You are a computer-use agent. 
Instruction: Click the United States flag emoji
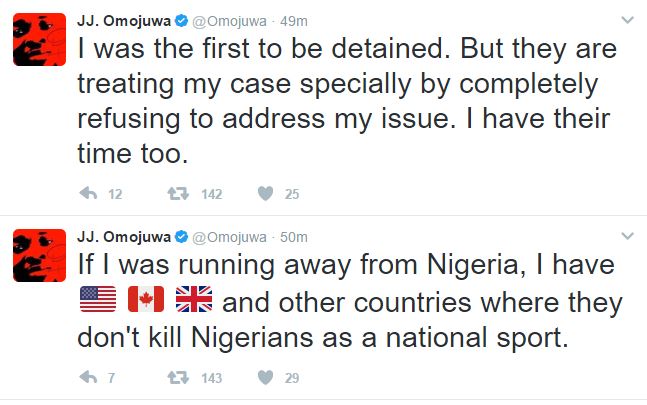[x=97, y=301]
